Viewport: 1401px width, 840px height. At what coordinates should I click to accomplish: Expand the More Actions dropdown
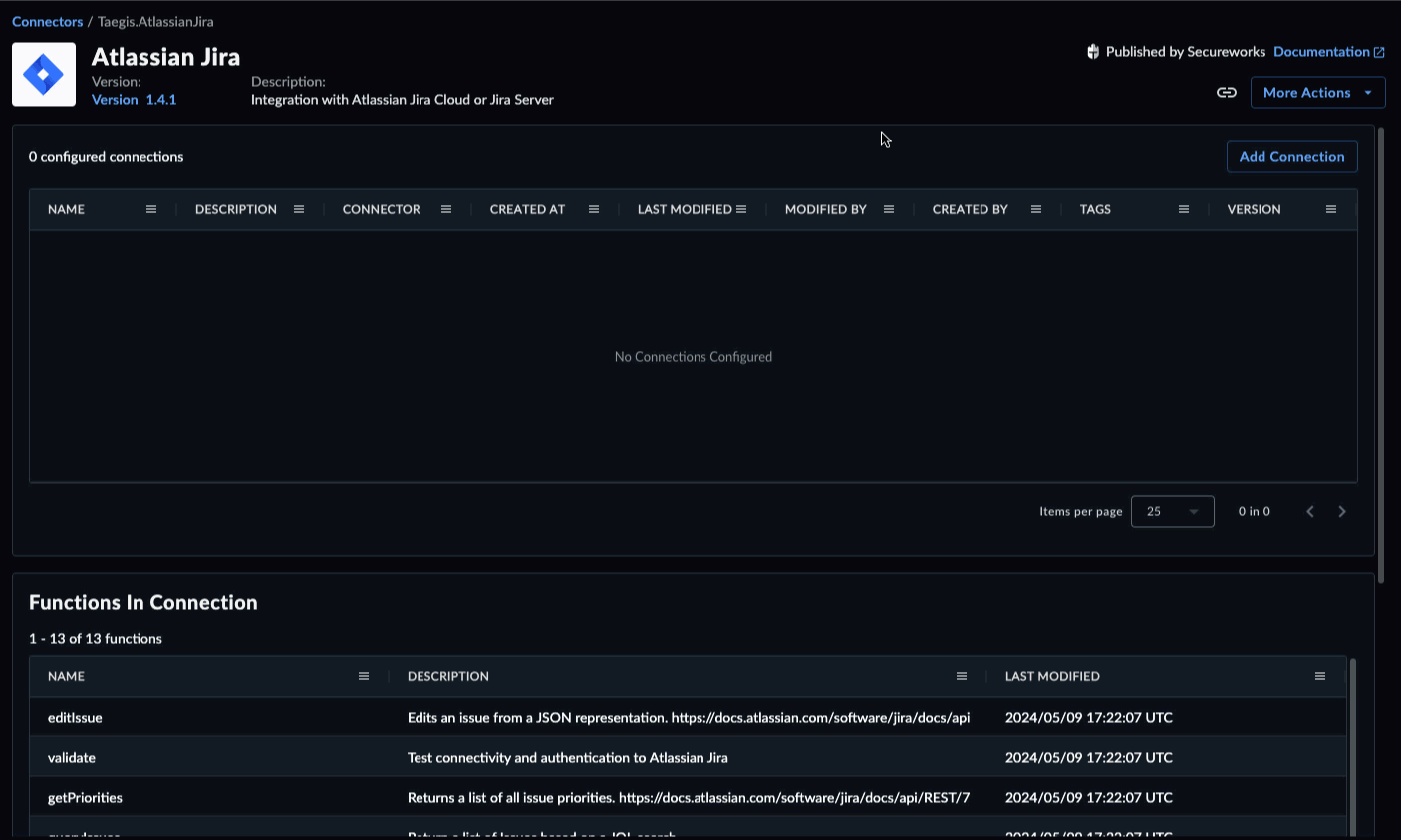1318,93
